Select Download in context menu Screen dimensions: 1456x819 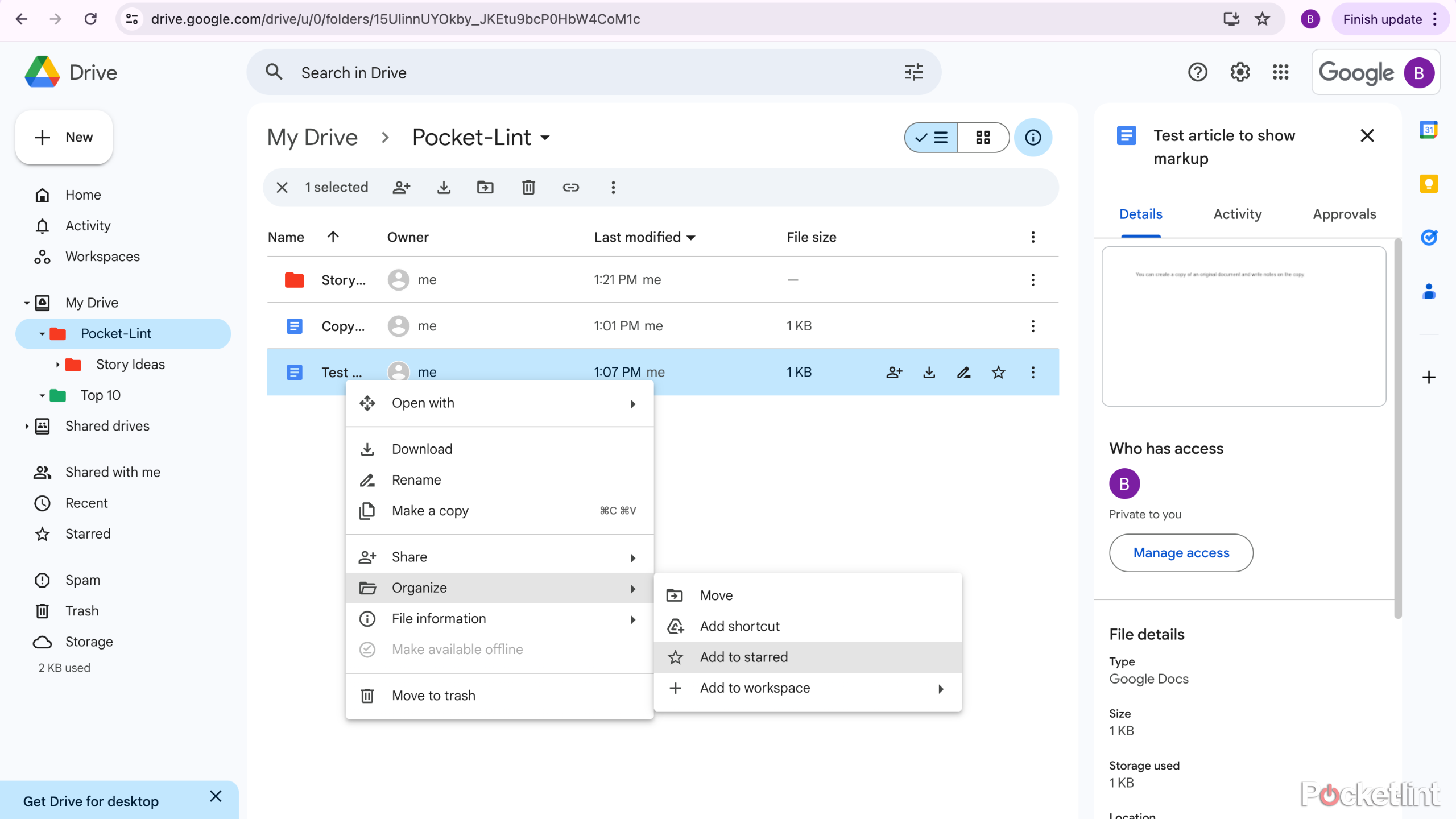[499, 449]
